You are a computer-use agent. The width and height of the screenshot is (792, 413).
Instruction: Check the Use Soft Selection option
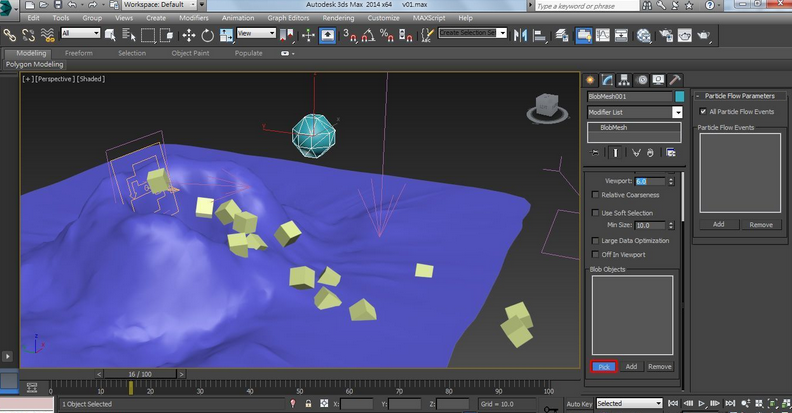[596, 213]
